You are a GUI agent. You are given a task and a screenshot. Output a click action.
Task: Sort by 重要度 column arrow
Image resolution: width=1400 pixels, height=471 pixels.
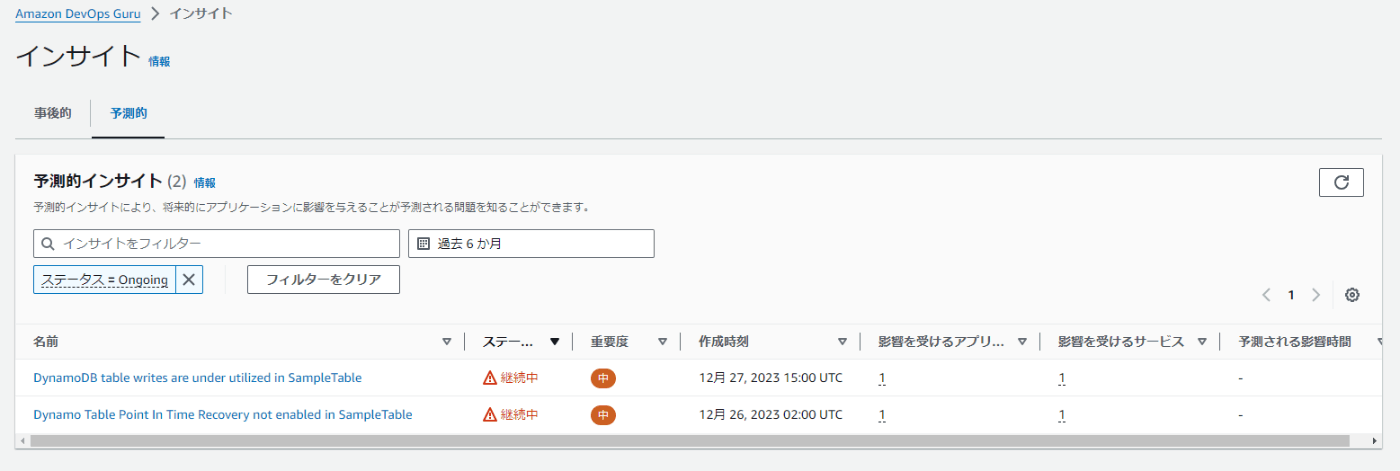click(662, 342)
